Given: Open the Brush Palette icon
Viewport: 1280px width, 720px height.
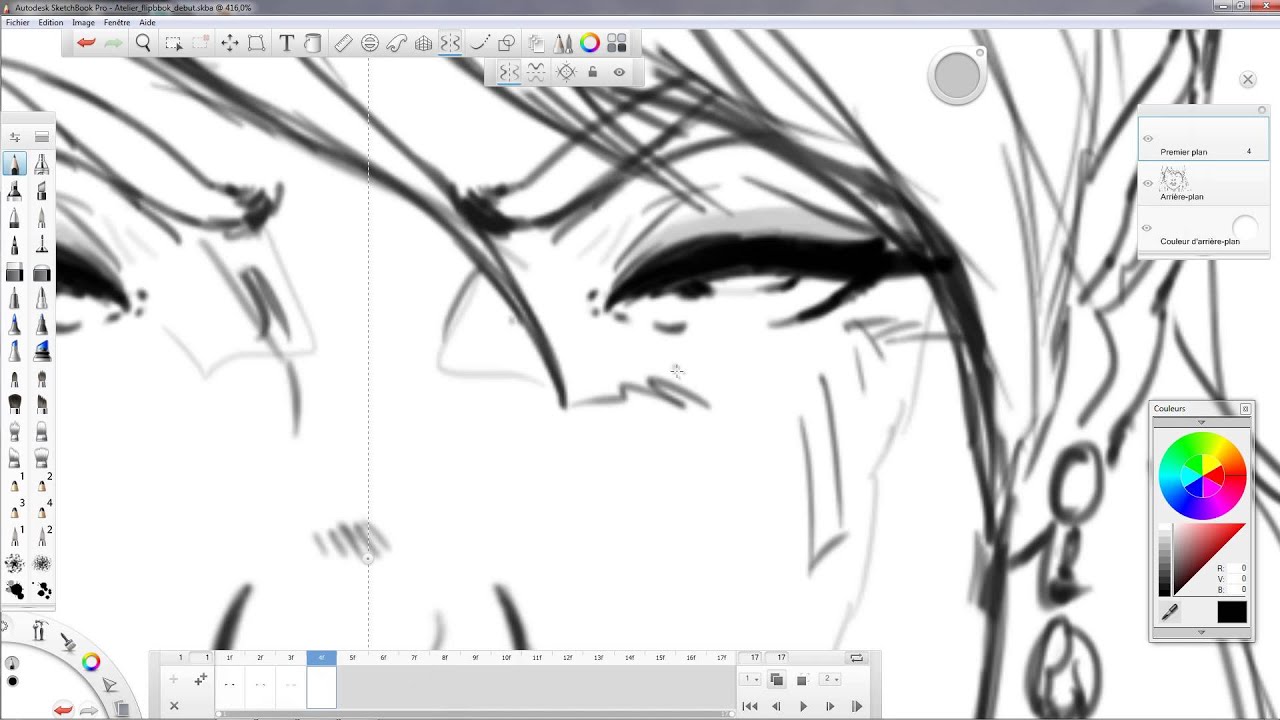Looking at the screenshot, I should [563, 43].
